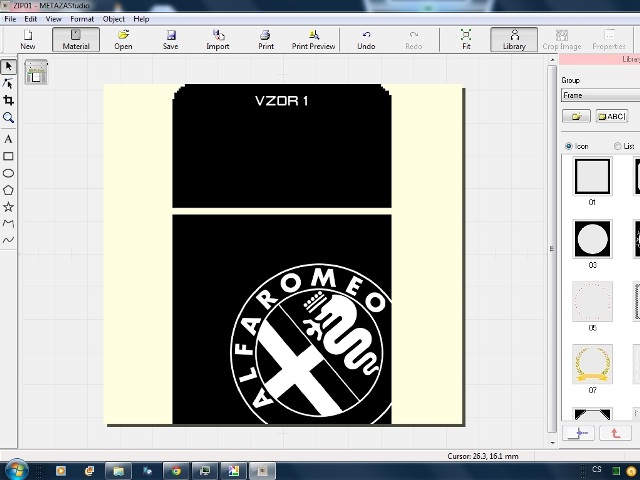Open the Object menu
The width and height of the screenshot is (640, 480).
114,19
